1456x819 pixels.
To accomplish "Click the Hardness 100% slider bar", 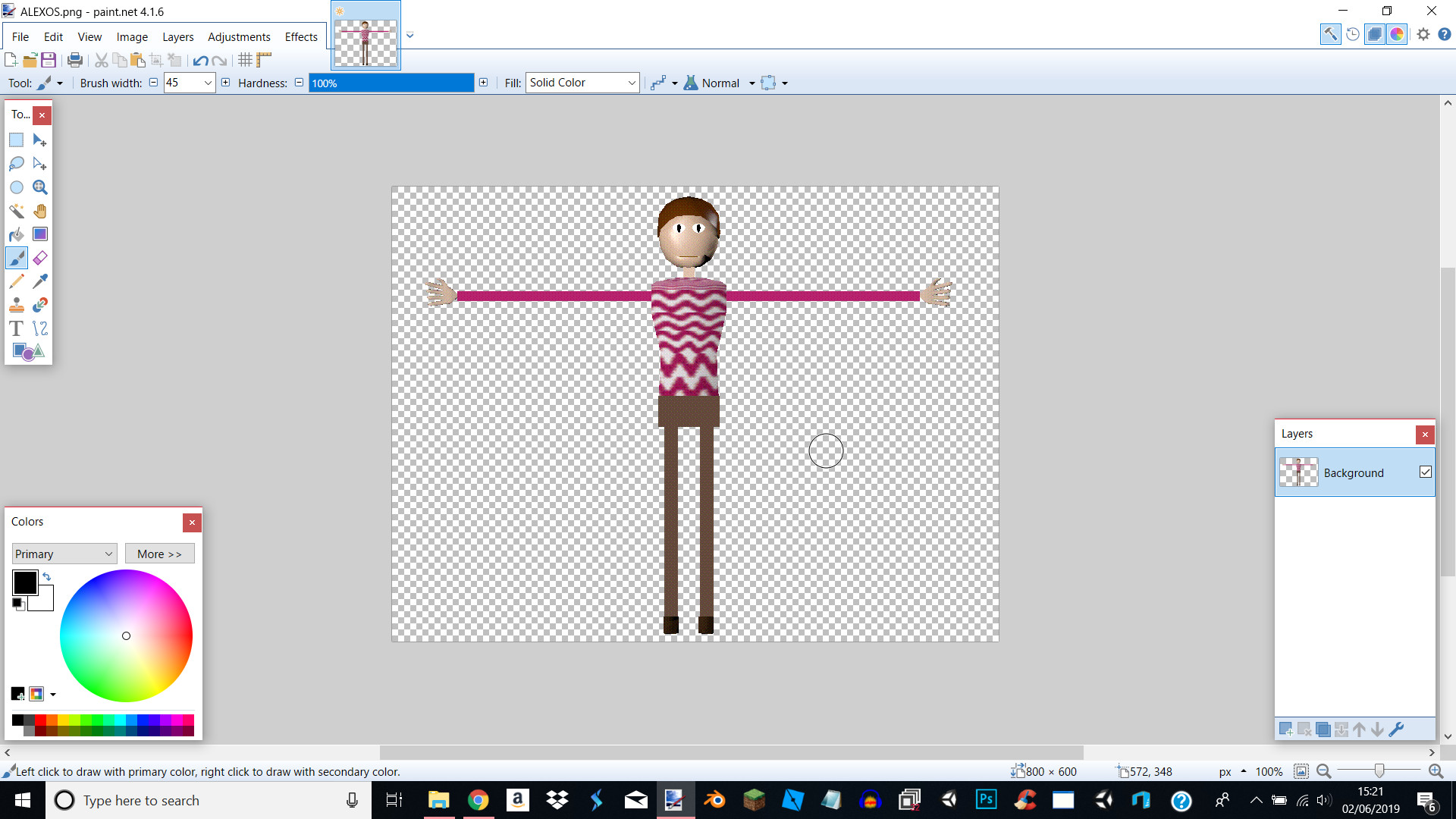I will [391, 83].
